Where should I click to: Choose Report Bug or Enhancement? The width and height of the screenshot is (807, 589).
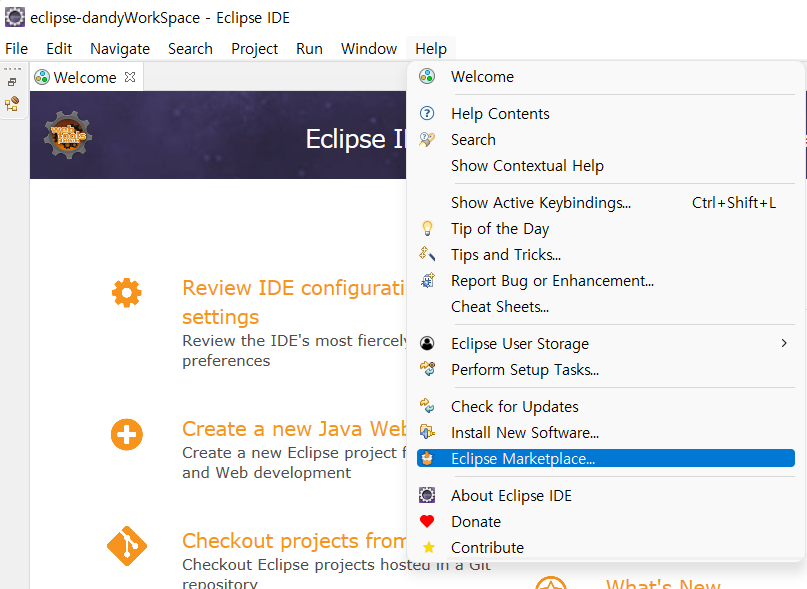[x=606, y=281]
